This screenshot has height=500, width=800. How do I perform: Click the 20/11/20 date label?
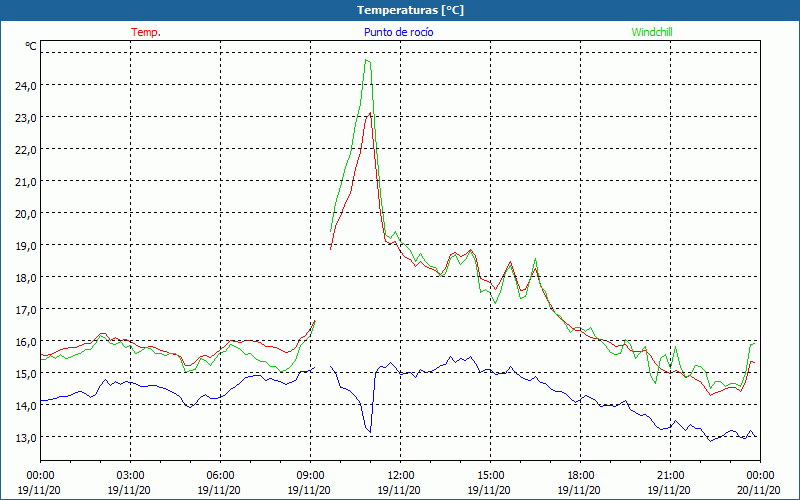pos(759,490)
